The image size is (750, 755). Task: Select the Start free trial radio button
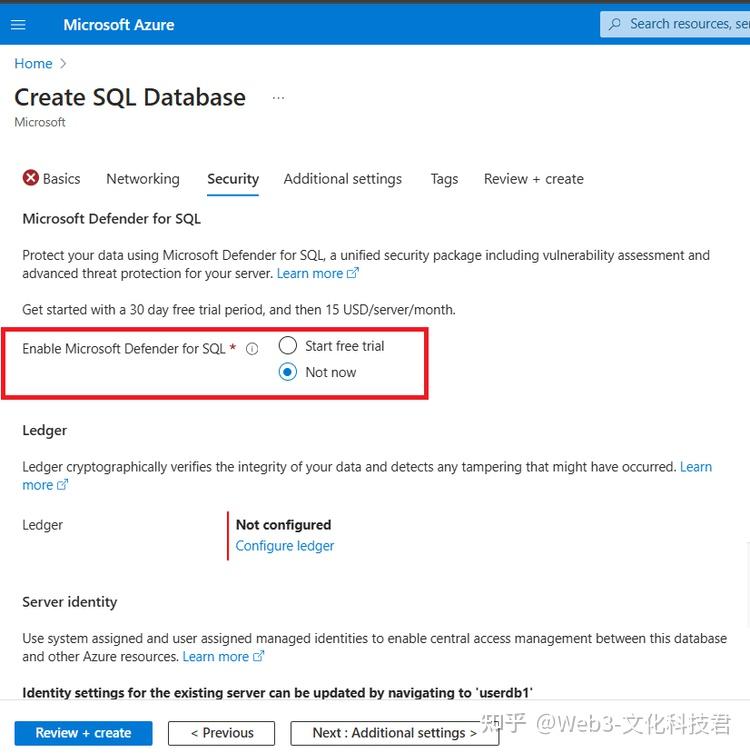click(x=288, y=346)
